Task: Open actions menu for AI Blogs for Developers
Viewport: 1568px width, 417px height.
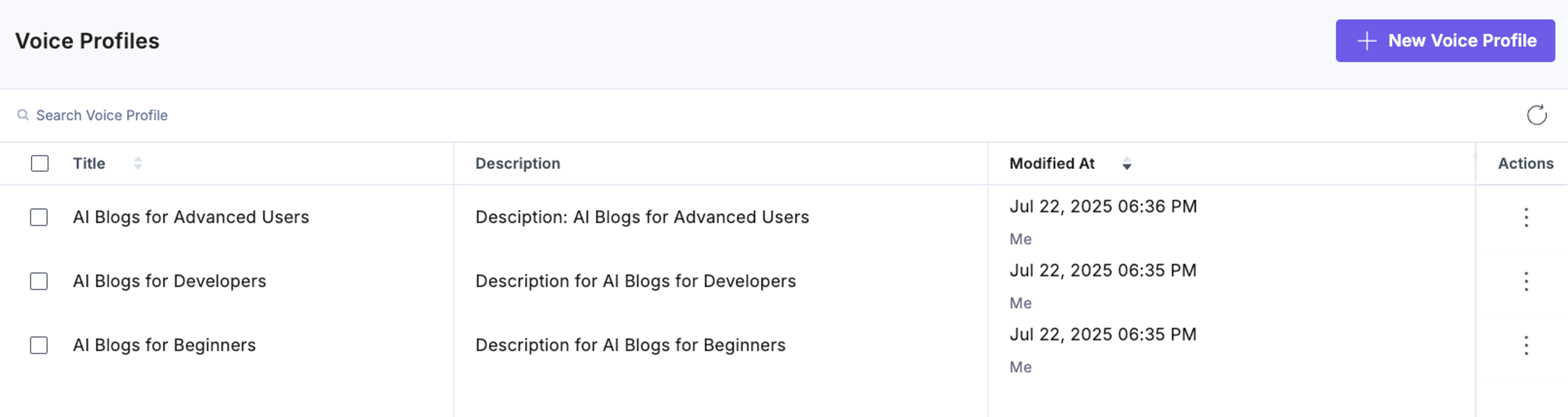Action: pyautogui.click(x=1526, y=282)
